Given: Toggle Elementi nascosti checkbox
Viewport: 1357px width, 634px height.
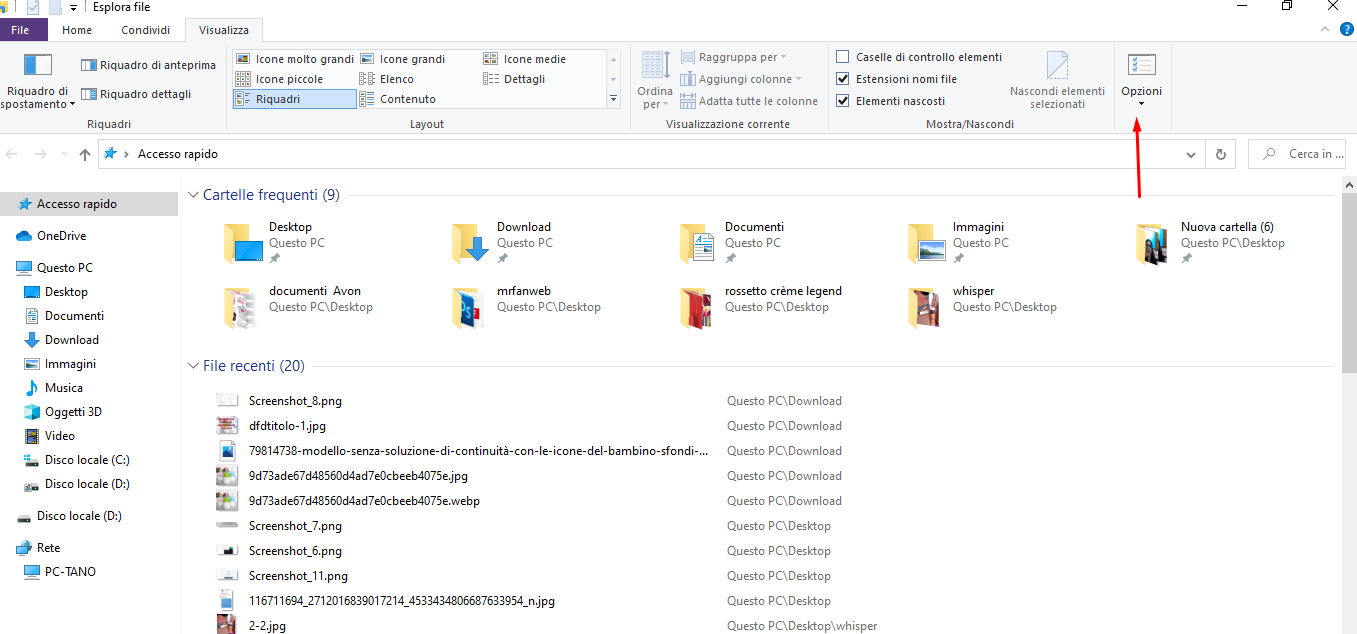Looking at the screenshot, I should [x=843, y=101].
